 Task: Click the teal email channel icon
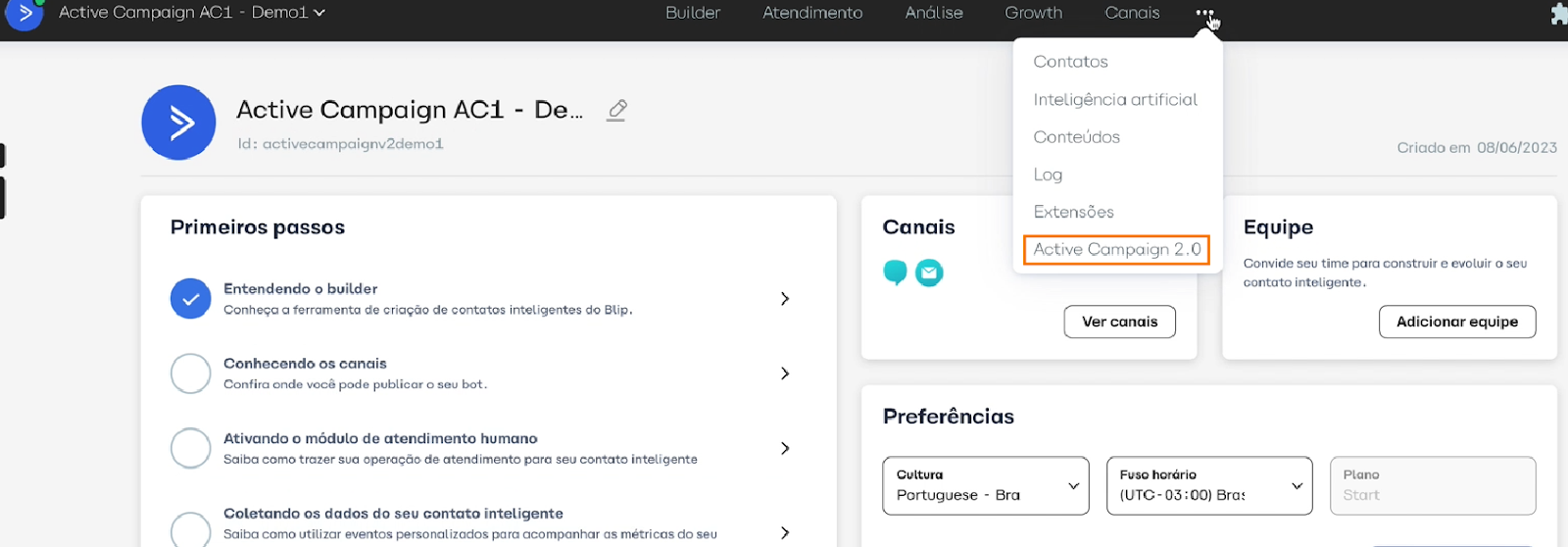pyautogui.click(x=929, y=273)
